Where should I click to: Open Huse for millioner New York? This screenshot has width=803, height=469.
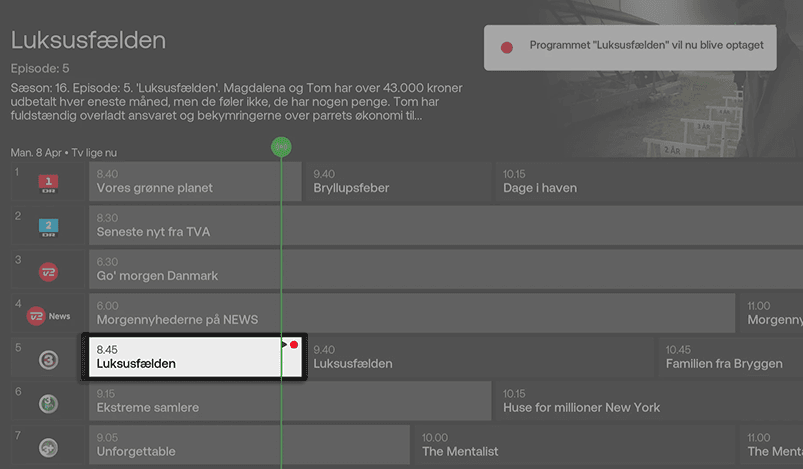coord(649,401)
